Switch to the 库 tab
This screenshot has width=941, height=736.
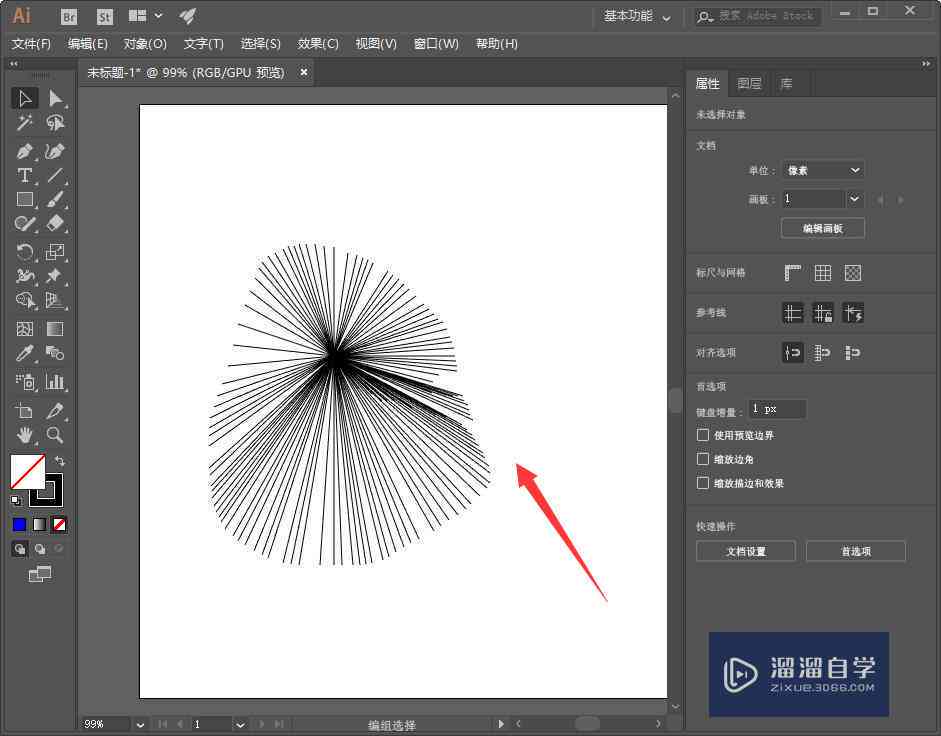(786, 83)
